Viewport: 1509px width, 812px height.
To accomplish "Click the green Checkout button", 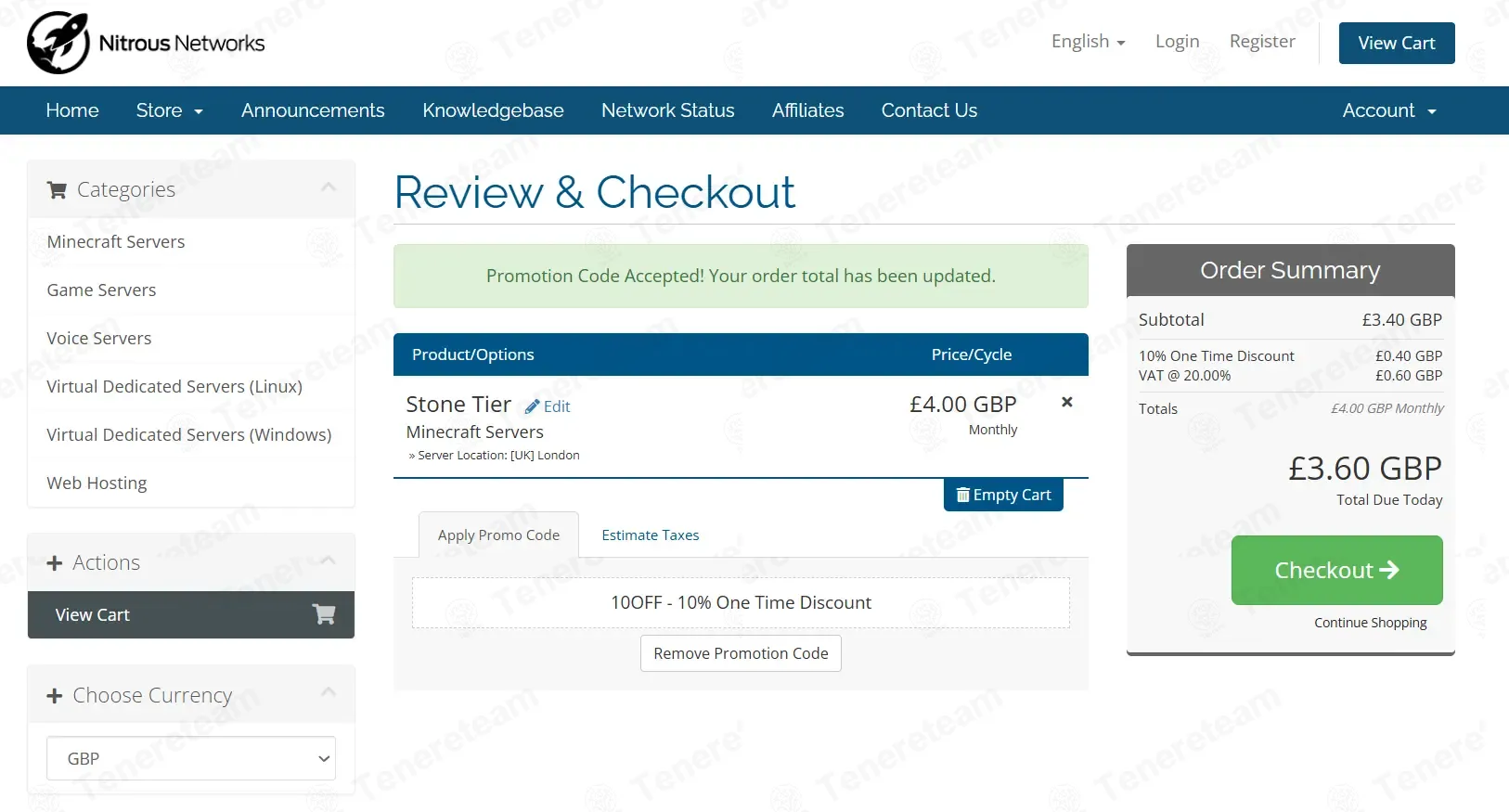I will (x=1336, y=570).
